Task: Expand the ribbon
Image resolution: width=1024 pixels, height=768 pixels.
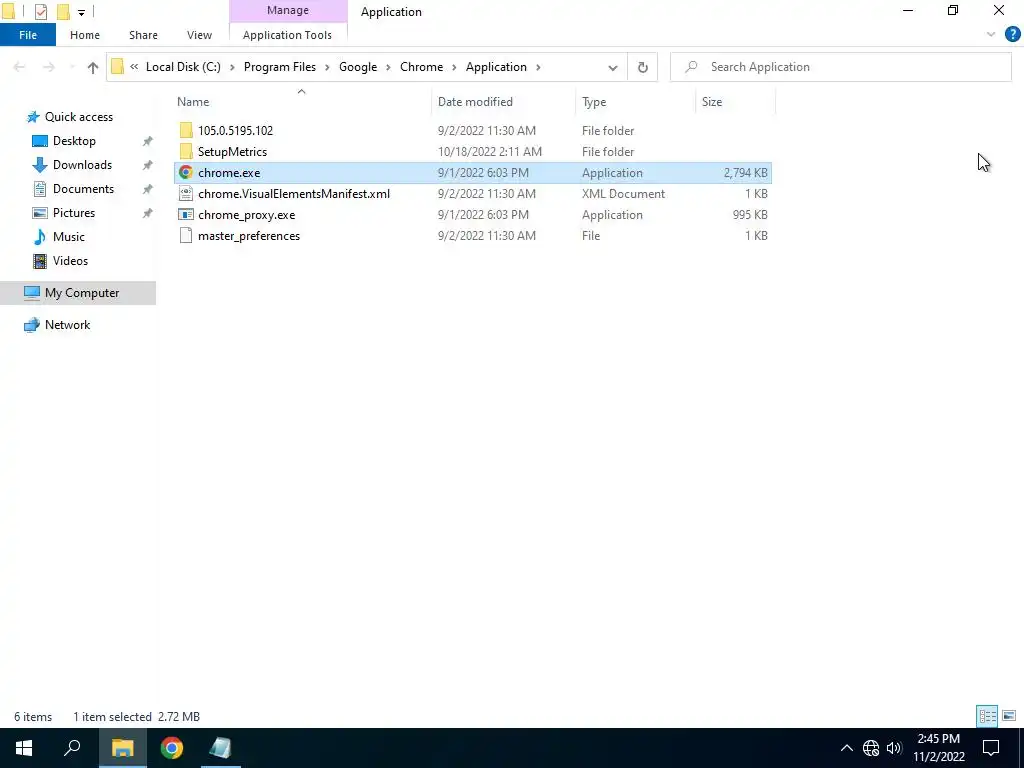Action: point(991,35)
